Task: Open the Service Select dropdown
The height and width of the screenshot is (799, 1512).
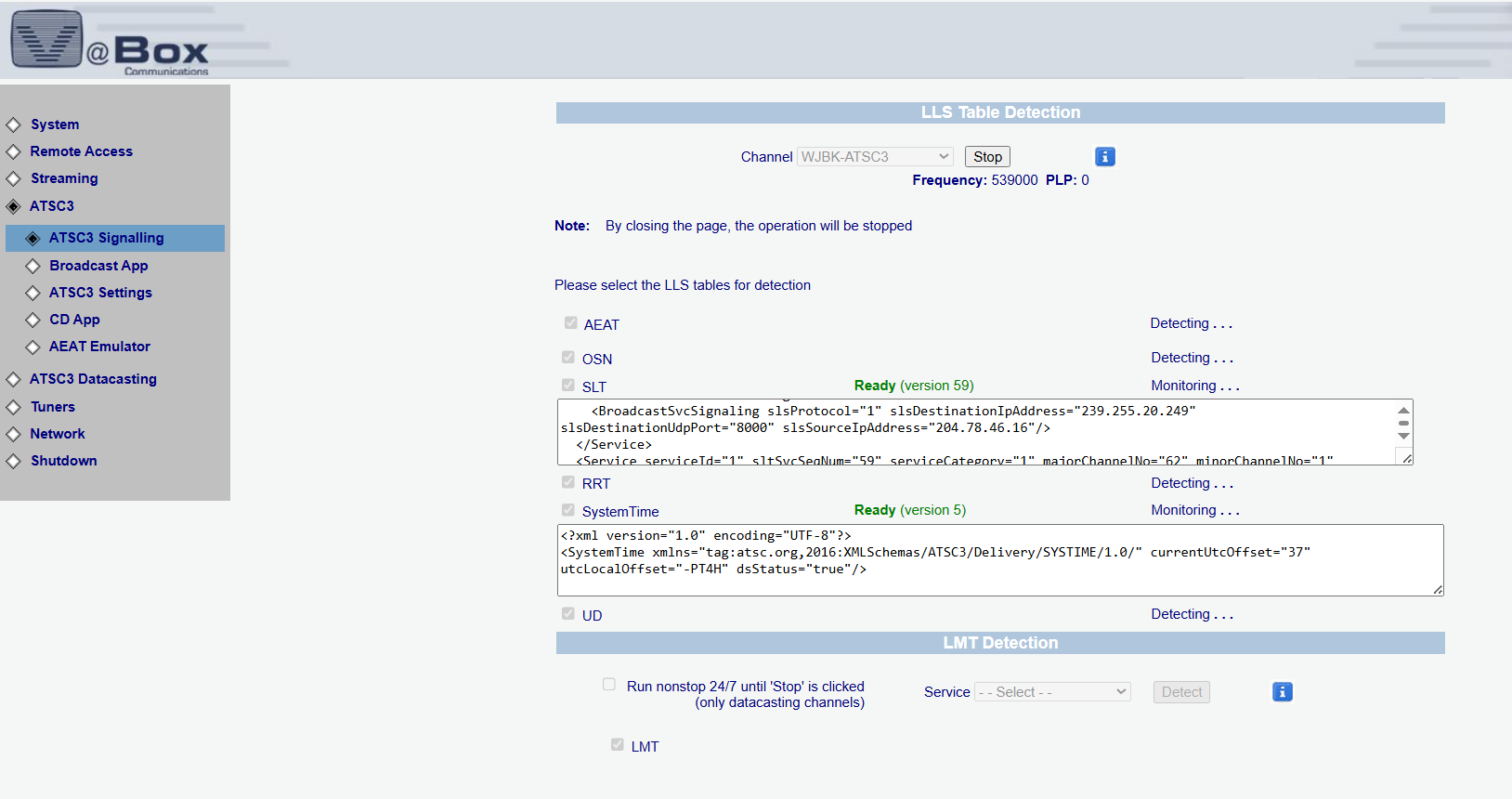Action: (1052, 692)
